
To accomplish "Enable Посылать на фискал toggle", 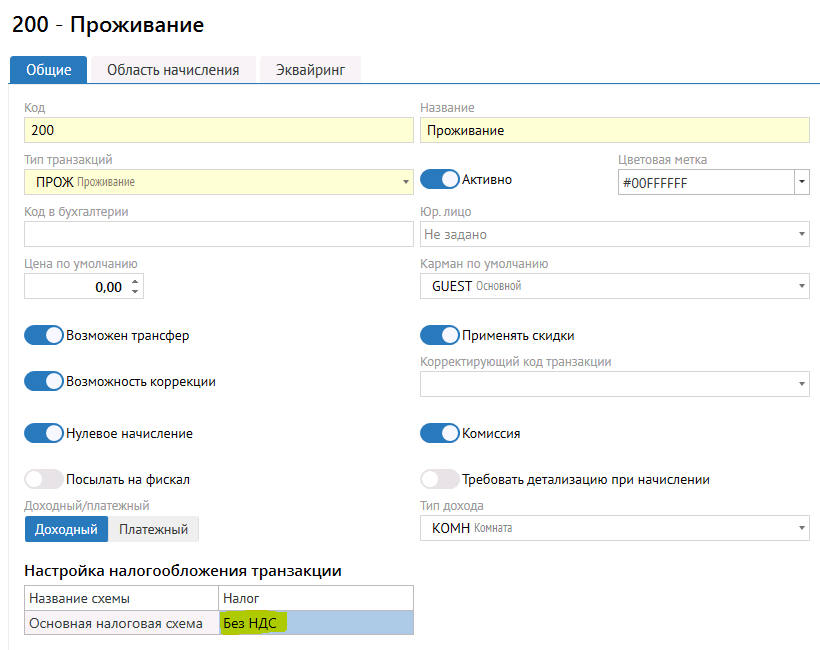I will click(43, 479).
